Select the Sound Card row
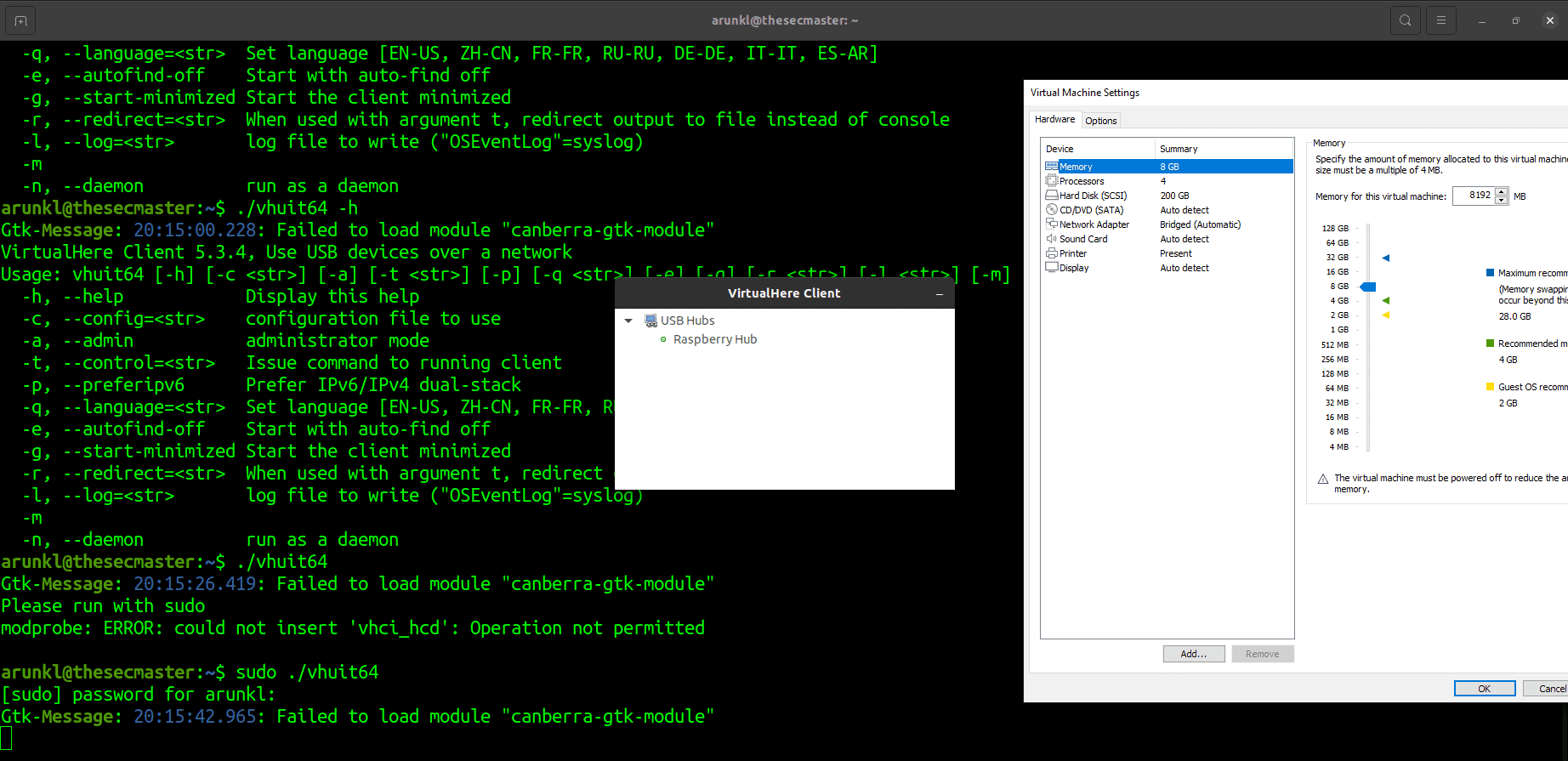Screen dimensions: 1568x761 pyautogui.click(x=1167, y=239)
